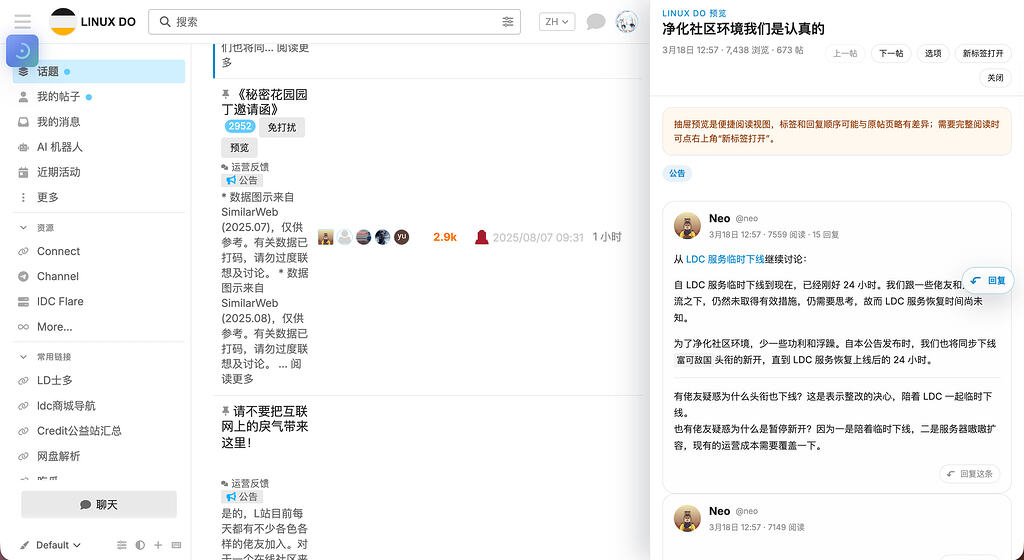Click the LINUX DO site logo
1024x560 pixels.
[93, 22]
